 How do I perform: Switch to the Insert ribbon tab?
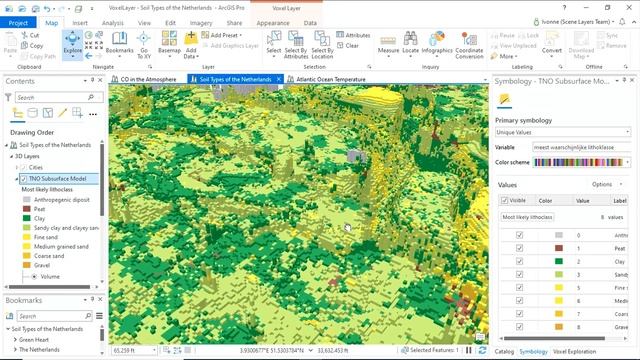point(80,23)
